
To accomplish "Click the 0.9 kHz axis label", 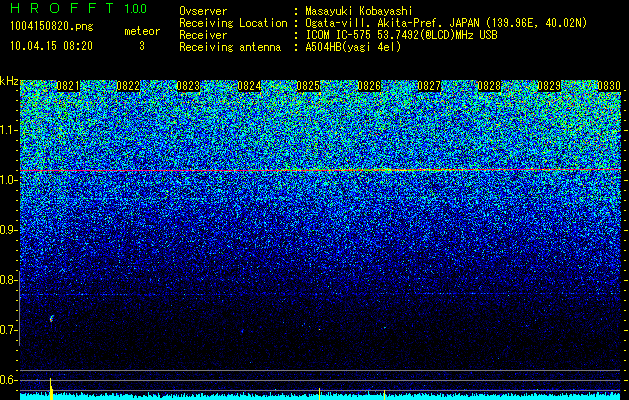I will click(x=9, y=230).
